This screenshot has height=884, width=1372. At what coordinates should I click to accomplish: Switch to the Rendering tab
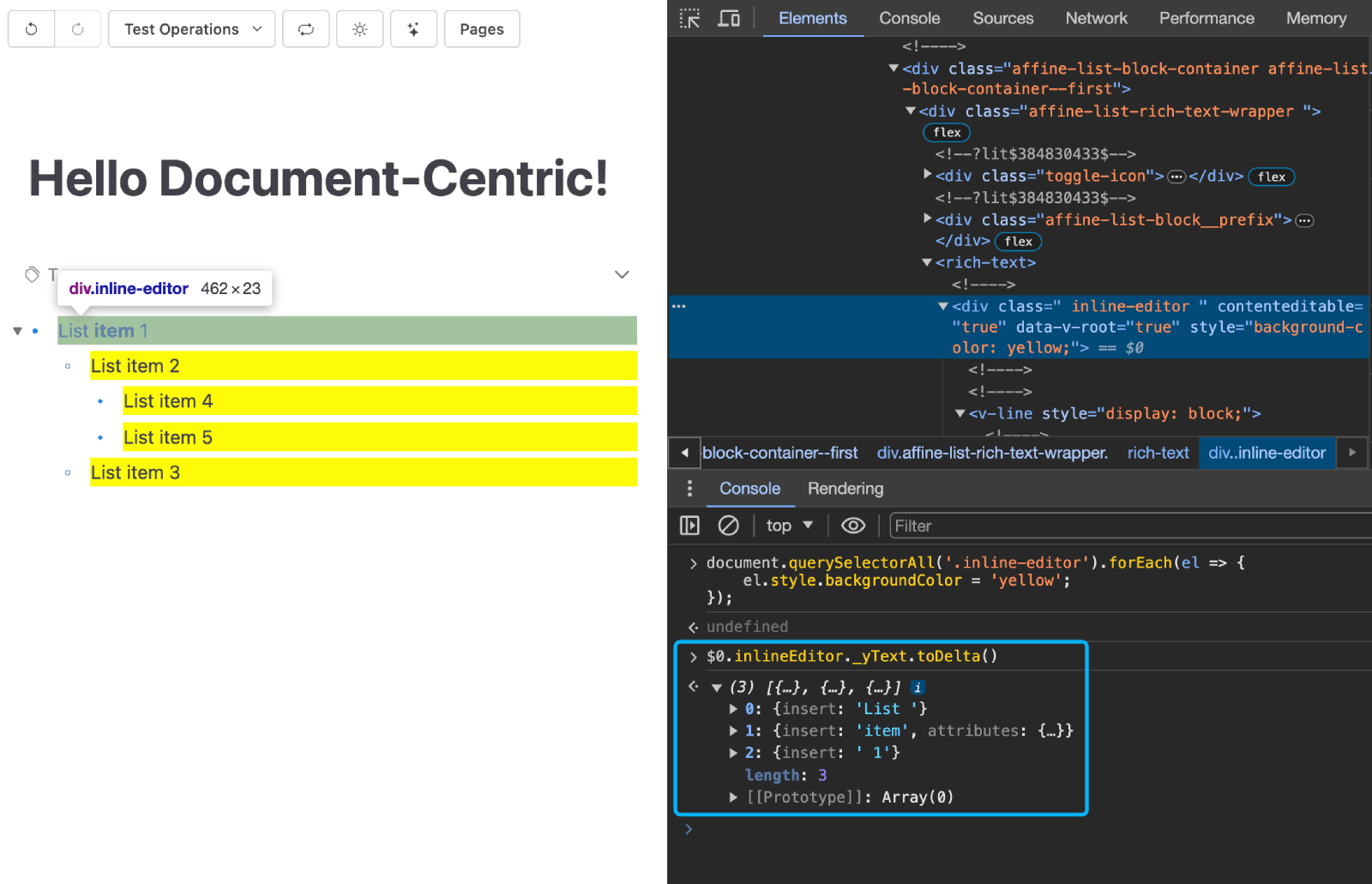tap(845, 489)
